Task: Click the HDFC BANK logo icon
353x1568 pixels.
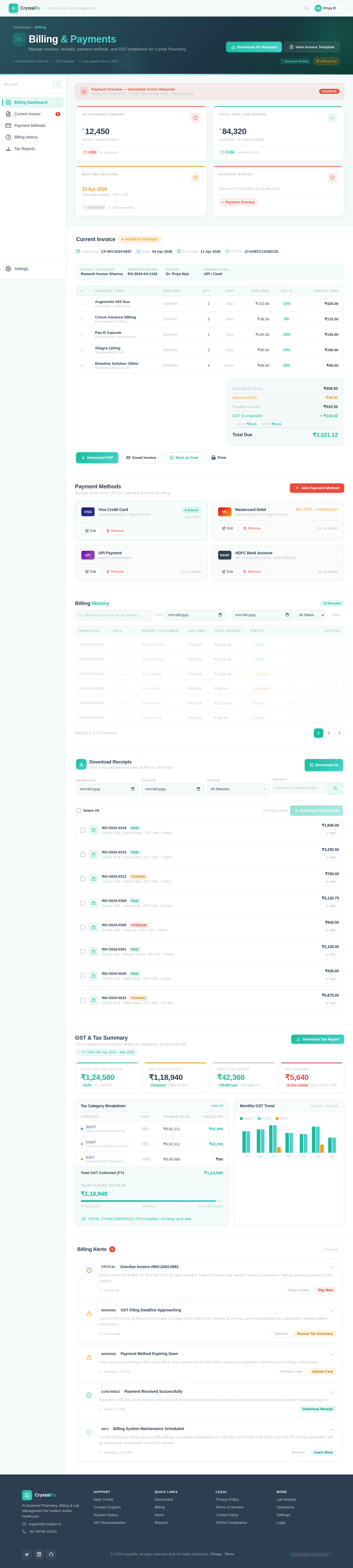Action: (224, 555)
